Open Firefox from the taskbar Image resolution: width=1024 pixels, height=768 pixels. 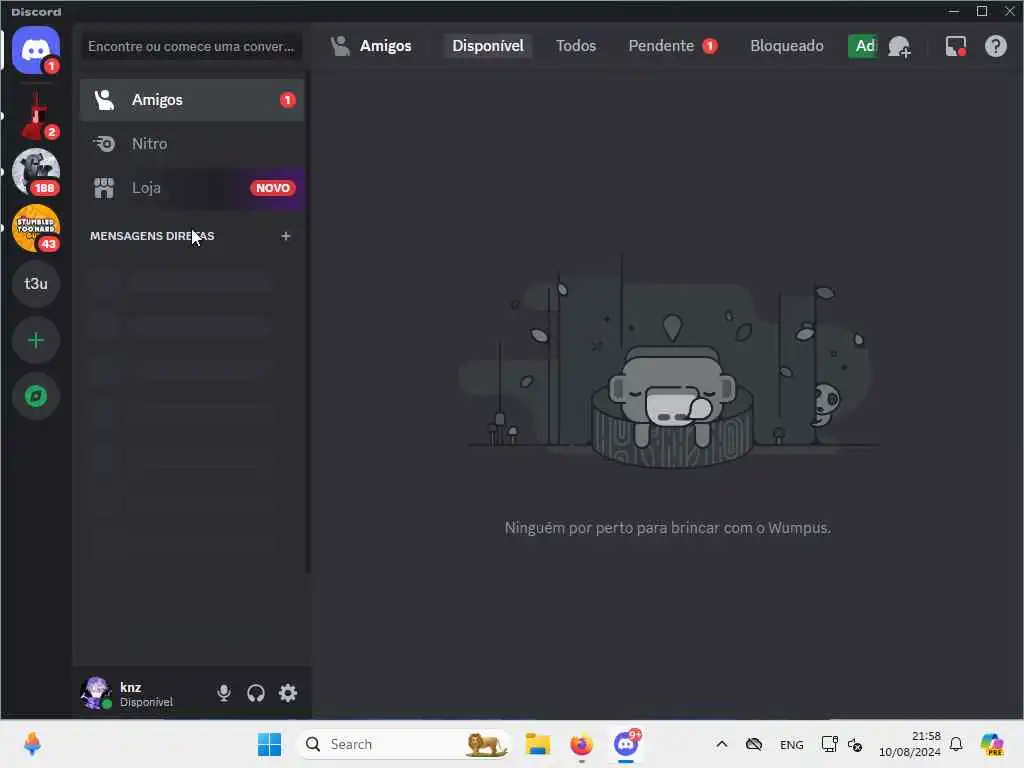[581, 744]
